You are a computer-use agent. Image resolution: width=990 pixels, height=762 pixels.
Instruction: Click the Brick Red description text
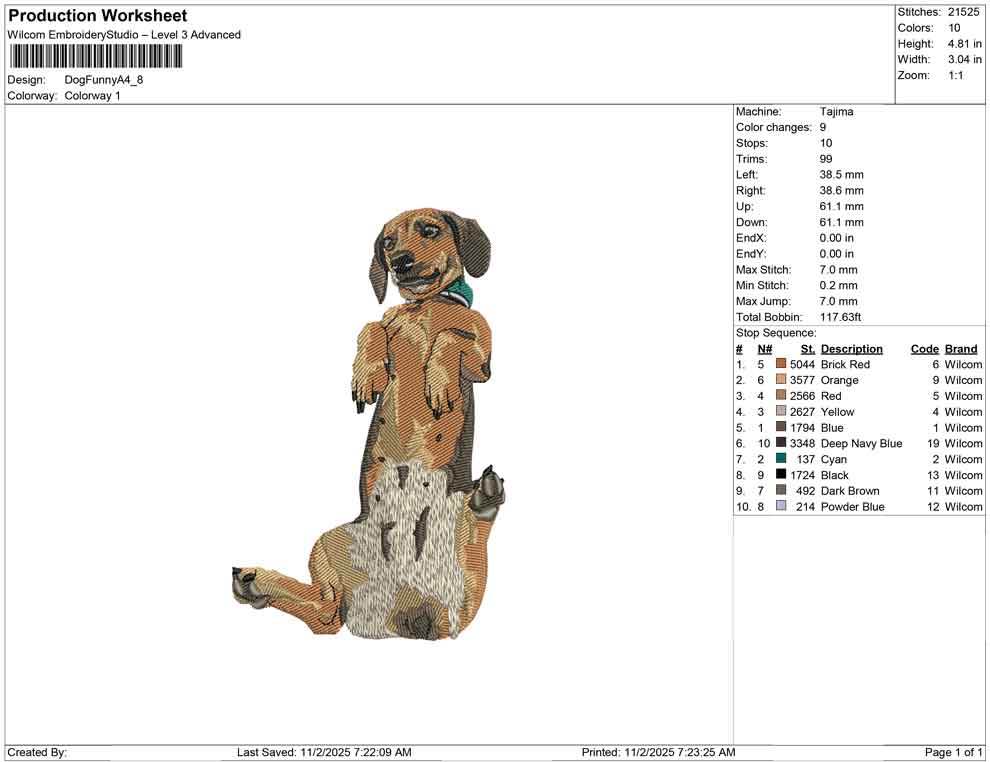pyautogui.click(x=845, y=364)
